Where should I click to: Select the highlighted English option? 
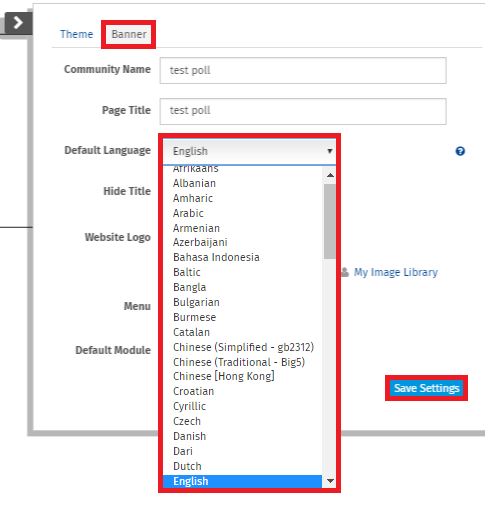point(242,481)
